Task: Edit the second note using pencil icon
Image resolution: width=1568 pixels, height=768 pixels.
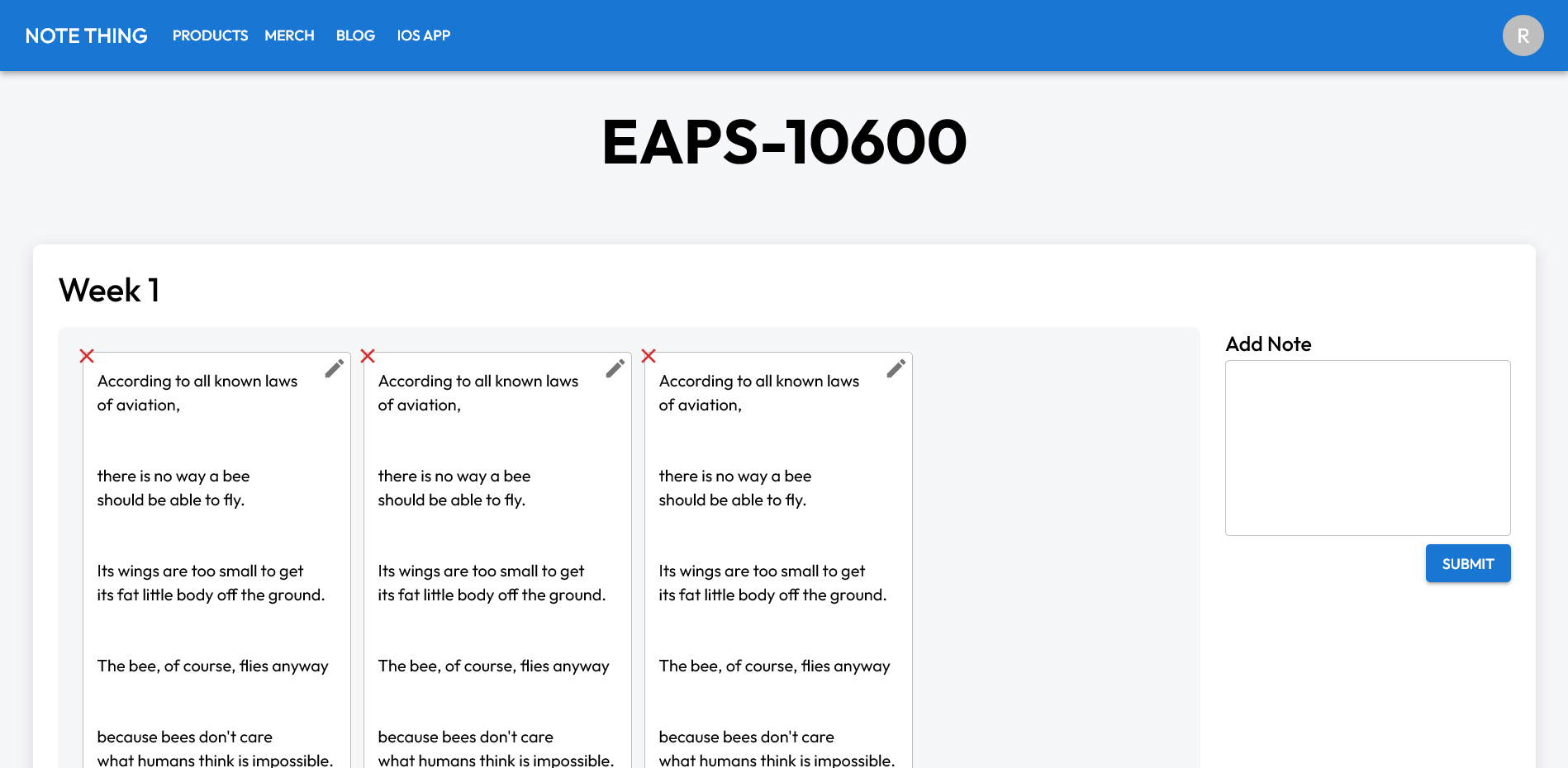Action: tap(615, 368)
